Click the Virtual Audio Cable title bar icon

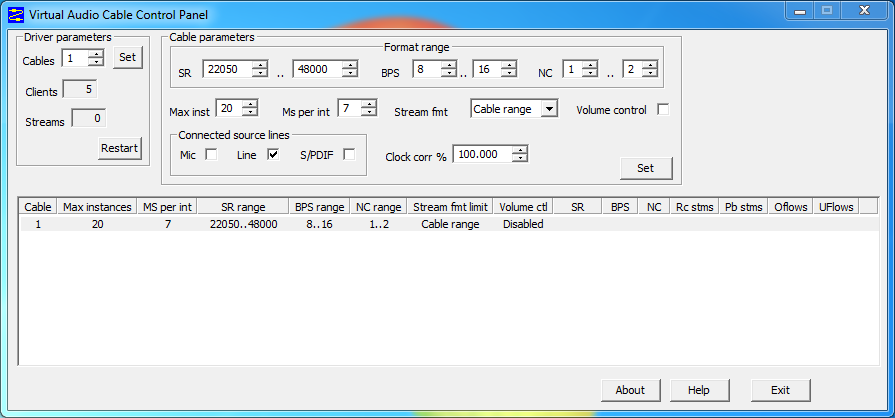(15, 14)
